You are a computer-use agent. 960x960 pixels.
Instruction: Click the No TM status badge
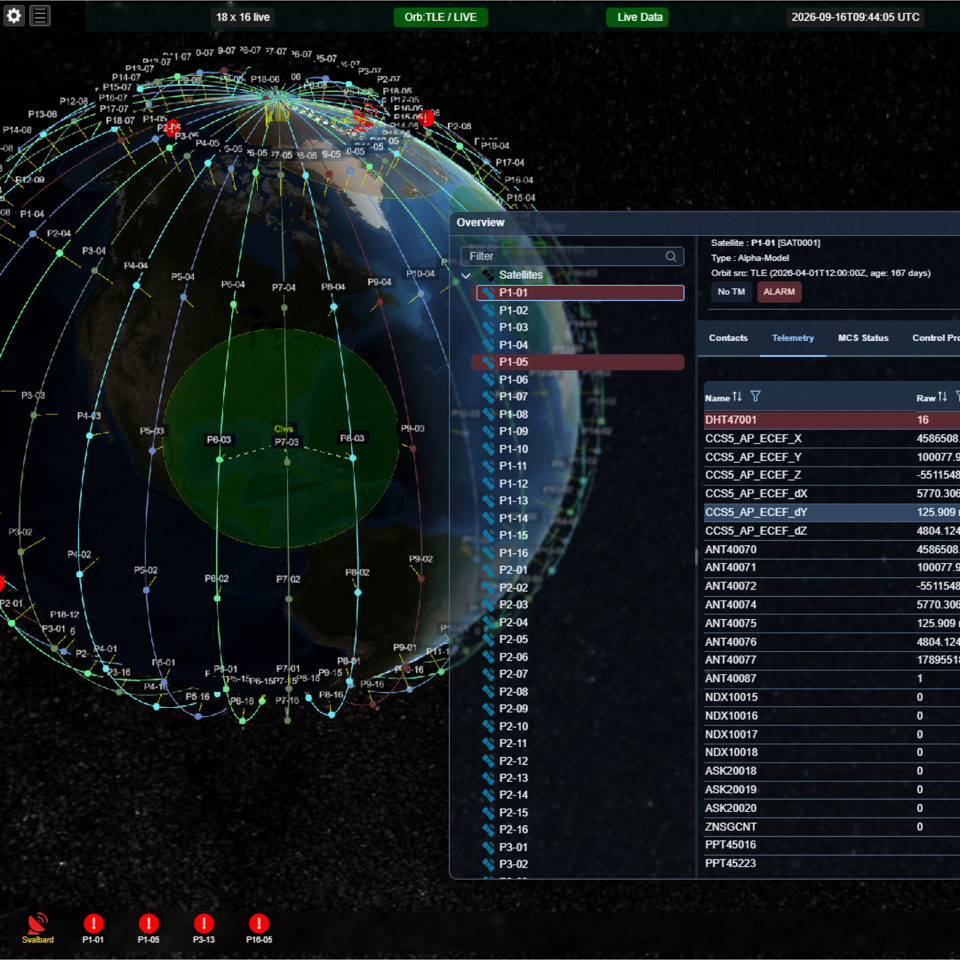pyautogui.click(x=731, y=291)
